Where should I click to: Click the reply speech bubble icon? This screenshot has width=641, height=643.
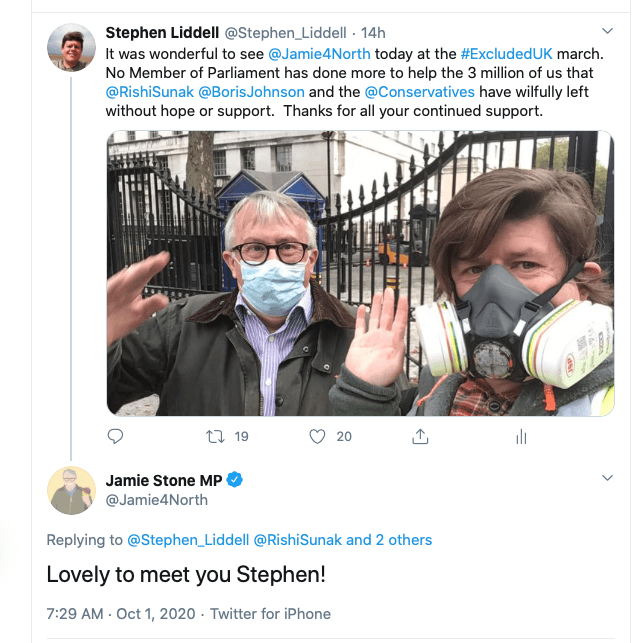115,437
